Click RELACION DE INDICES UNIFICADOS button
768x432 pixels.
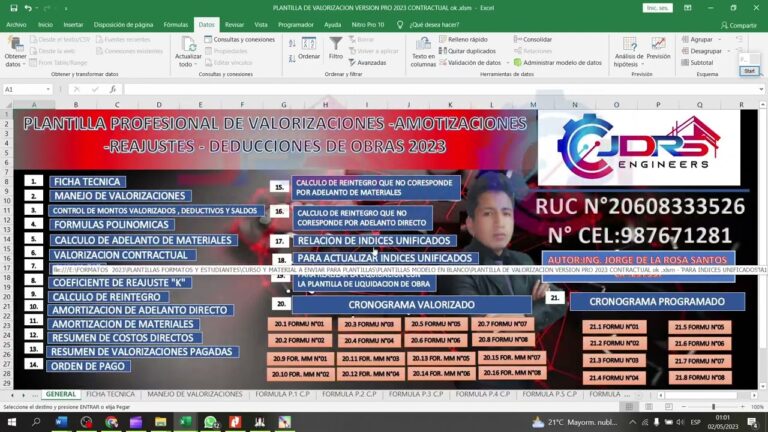(x=375, y=240)
